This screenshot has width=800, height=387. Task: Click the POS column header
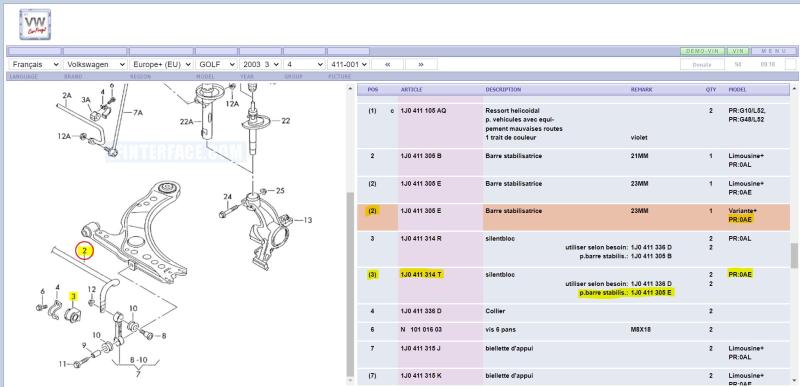coord(373,90)
